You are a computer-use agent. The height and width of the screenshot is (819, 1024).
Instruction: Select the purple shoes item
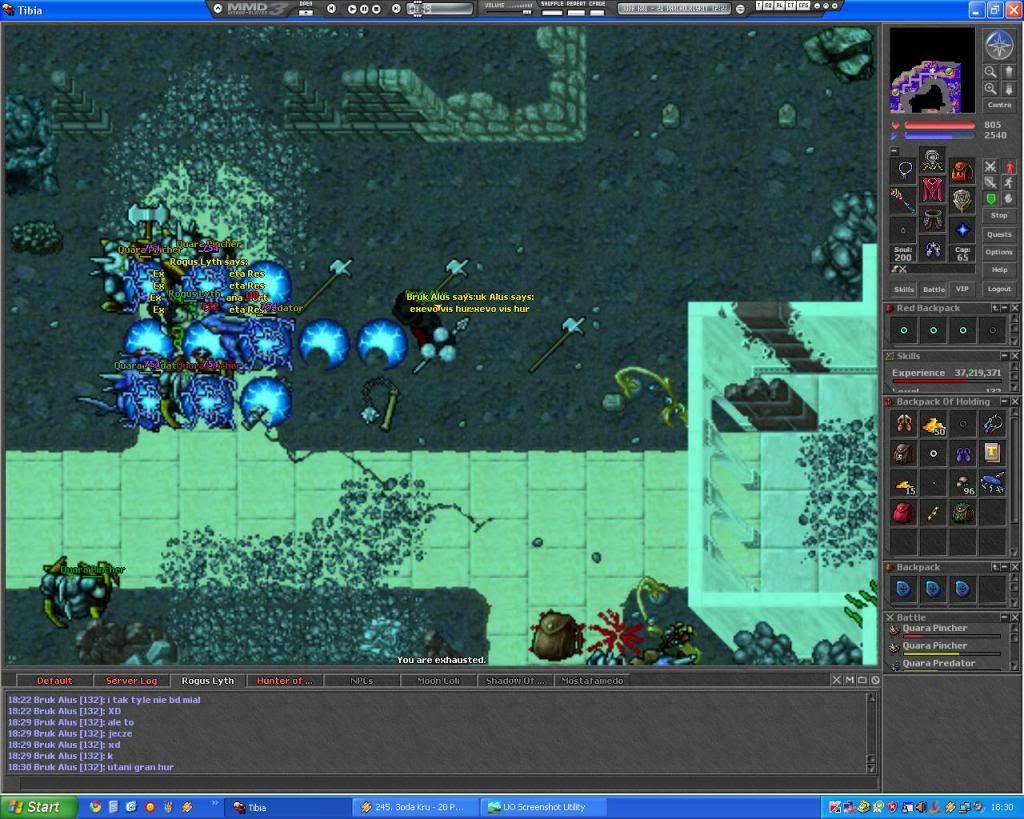pyautogui.click(x=963, y=454)
